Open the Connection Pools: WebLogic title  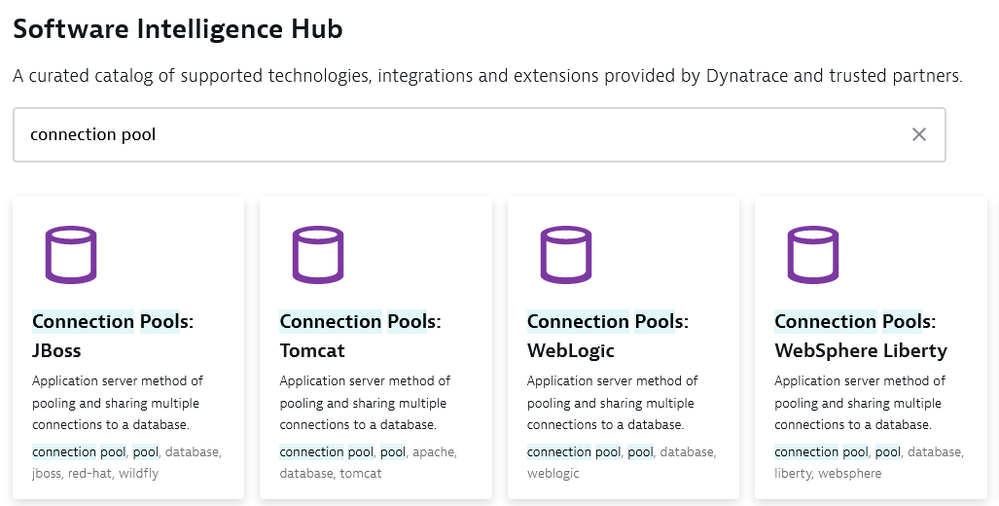[x=608, y=336]
